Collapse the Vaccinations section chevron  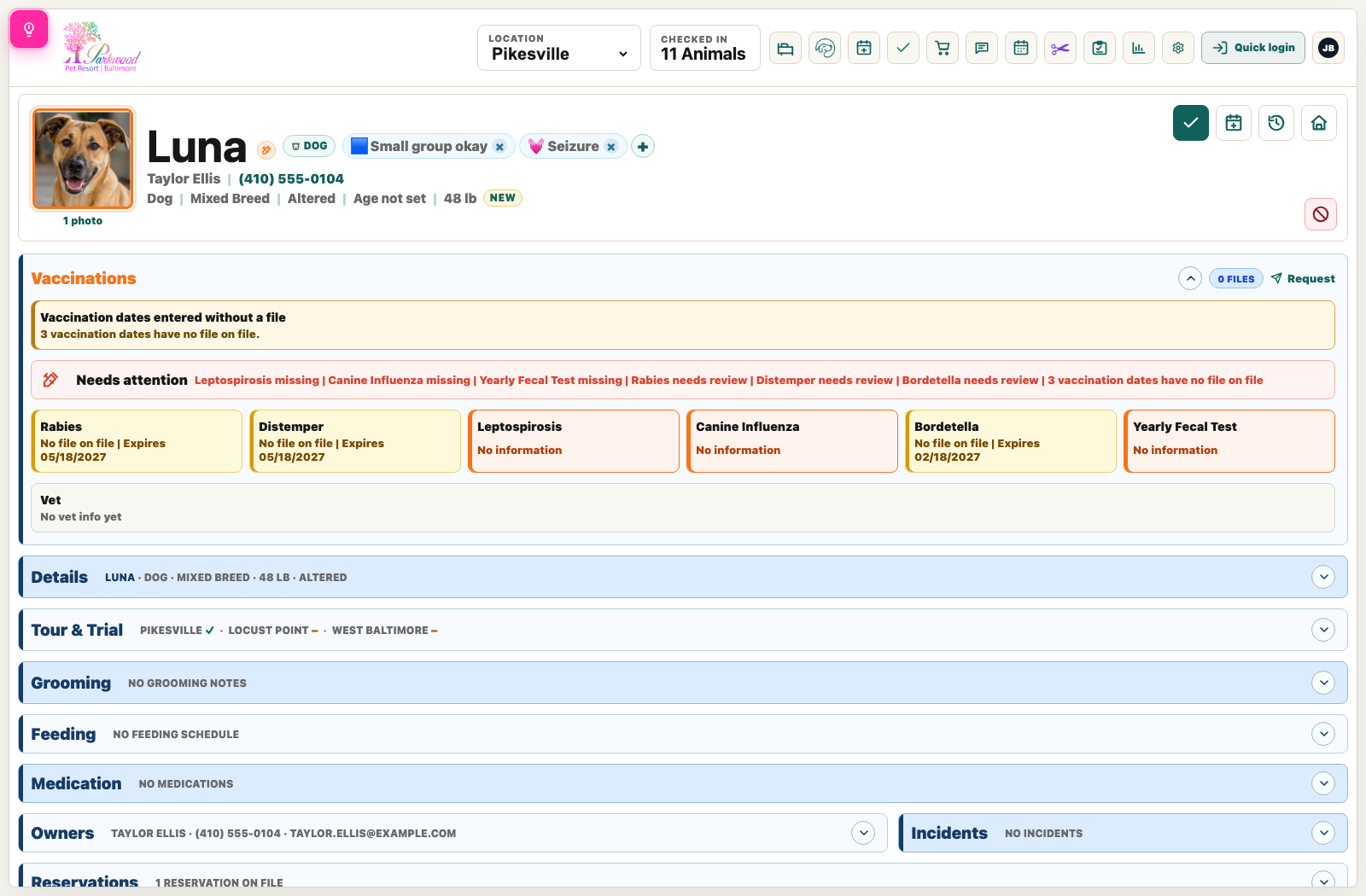(x=1190, y=278)
